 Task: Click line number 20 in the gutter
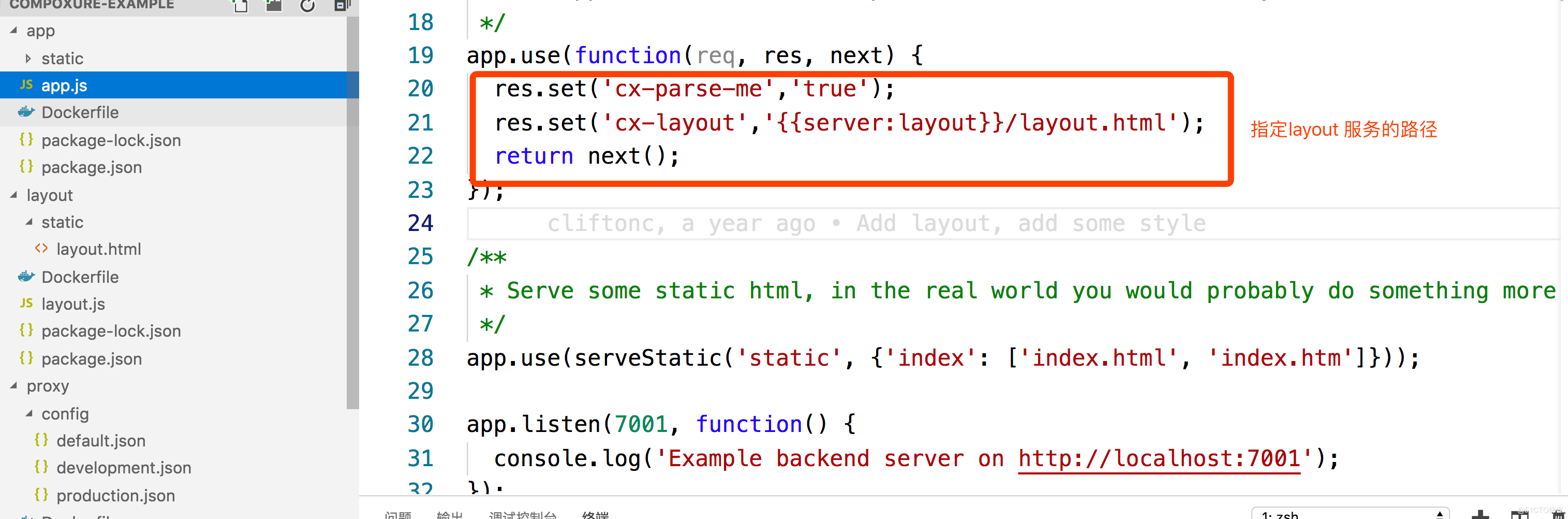[x=421, y=89]
